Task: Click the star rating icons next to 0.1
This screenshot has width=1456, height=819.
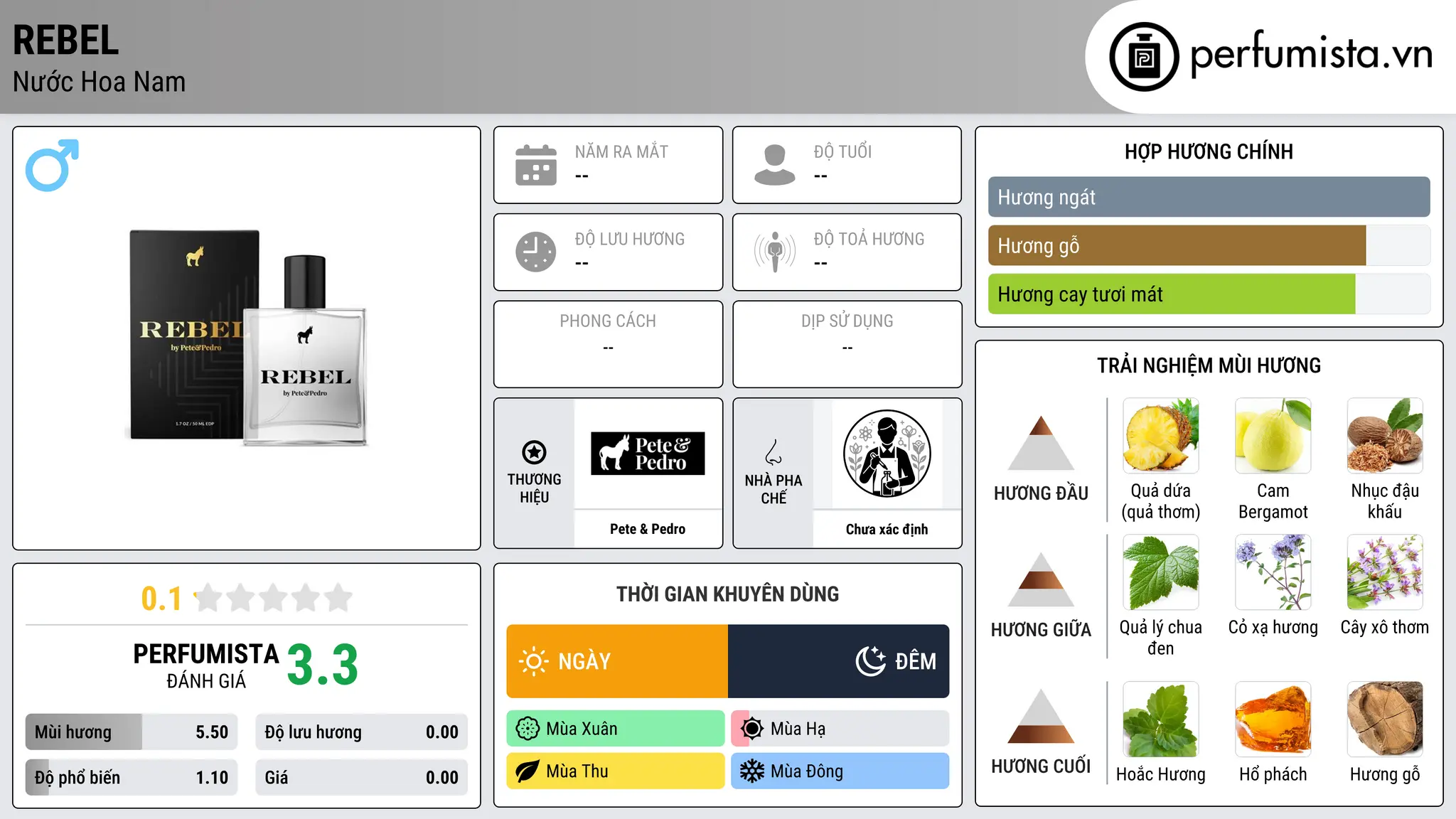Action: pyautogui.click(x=273, y=598)
